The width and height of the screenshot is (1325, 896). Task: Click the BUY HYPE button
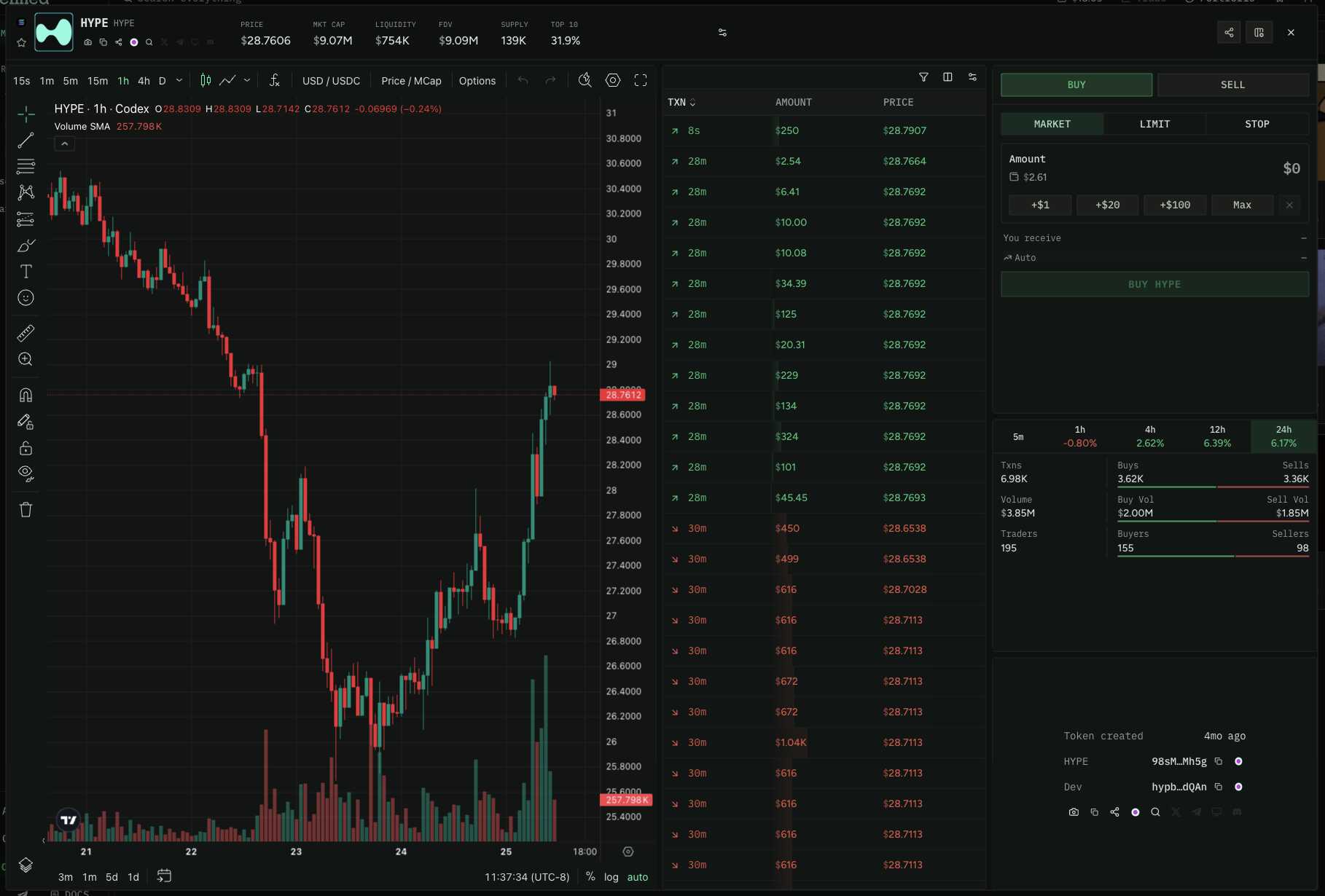[1154, 284]
